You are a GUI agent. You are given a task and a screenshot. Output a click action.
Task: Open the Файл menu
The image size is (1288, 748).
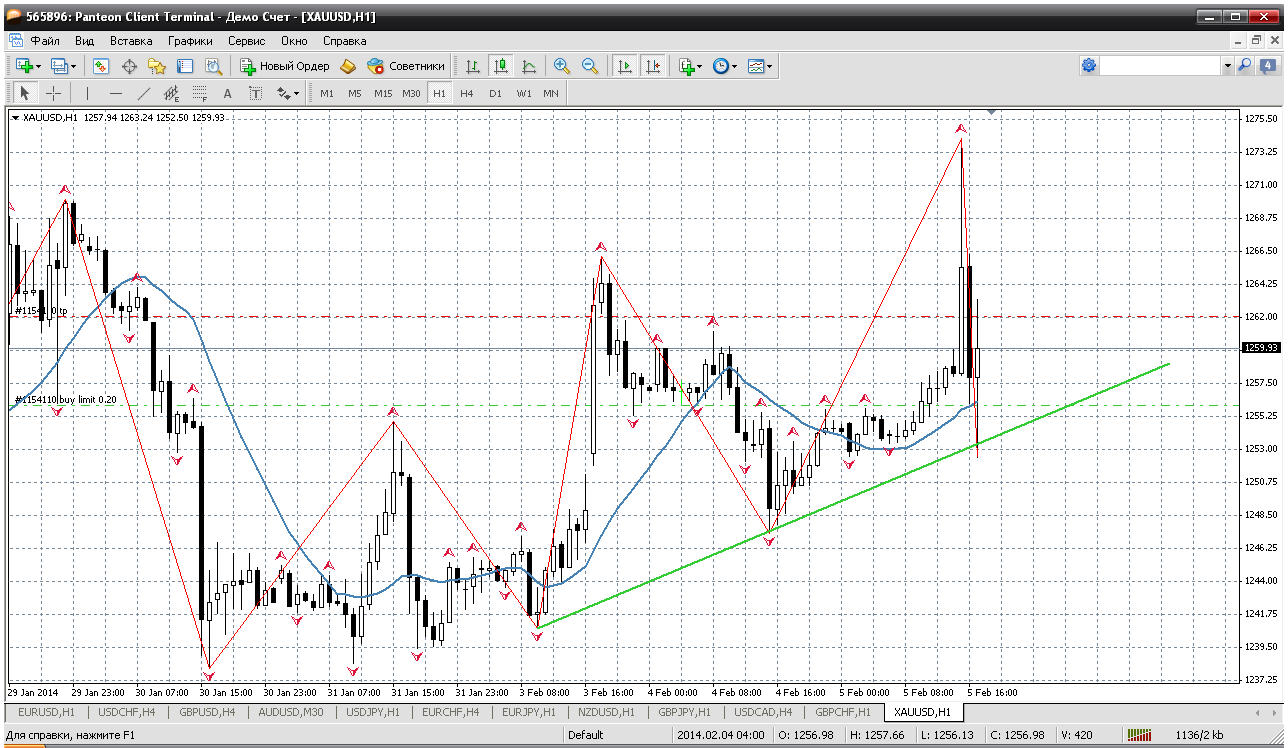click(x=45, y=41)
